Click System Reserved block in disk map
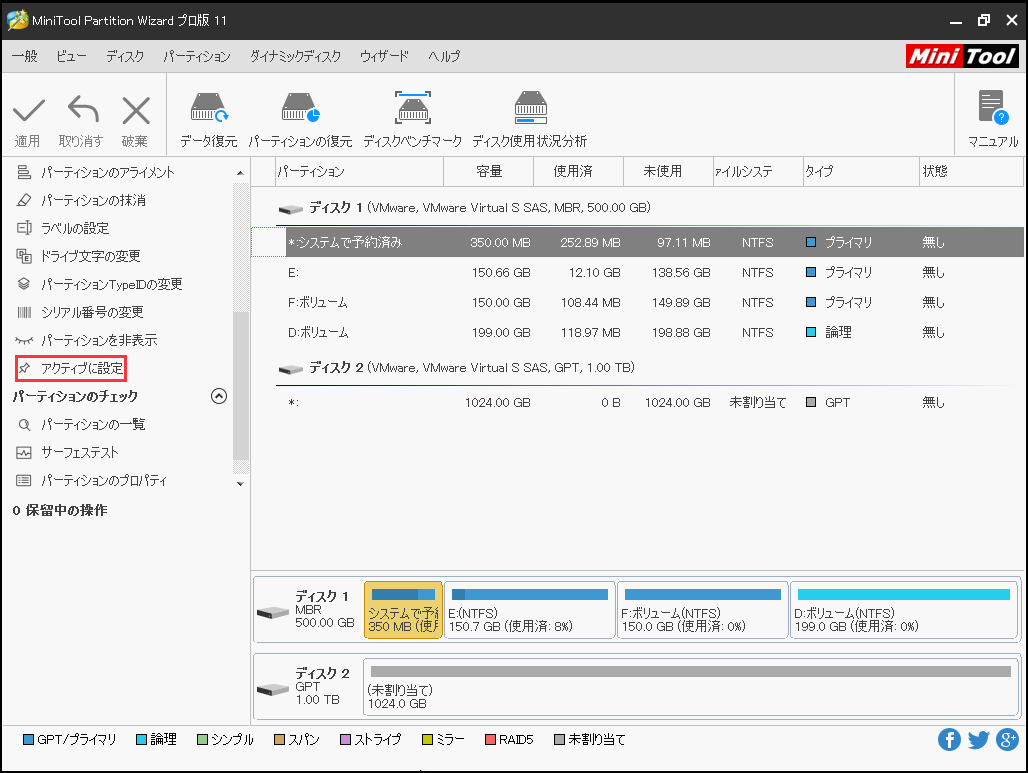Screen dimensions: 1028x773 403,610
